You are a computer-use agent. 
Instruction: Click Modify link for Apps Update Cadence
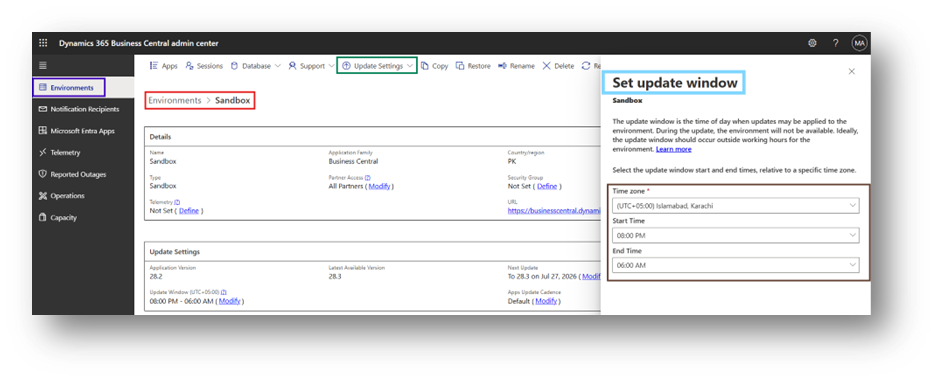[x=546, y=301]
